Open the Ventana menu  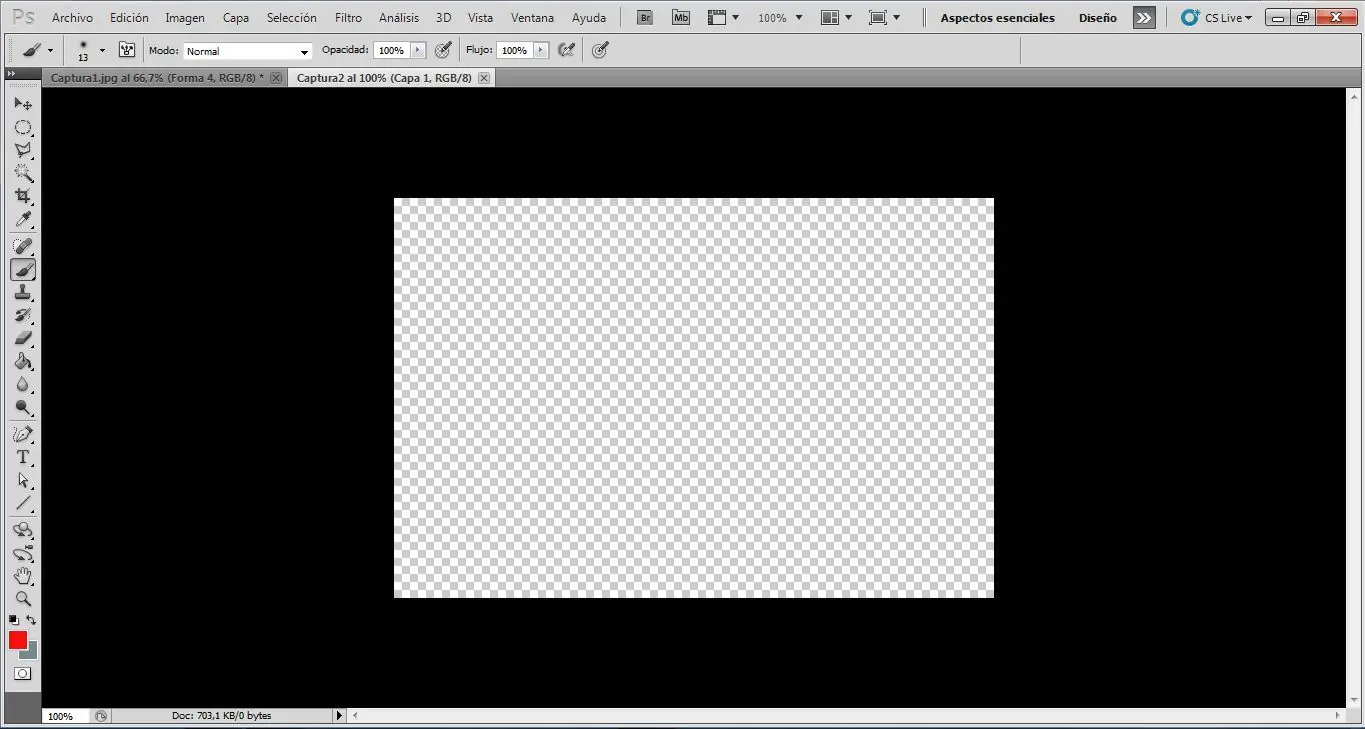[x=532, y=18]
